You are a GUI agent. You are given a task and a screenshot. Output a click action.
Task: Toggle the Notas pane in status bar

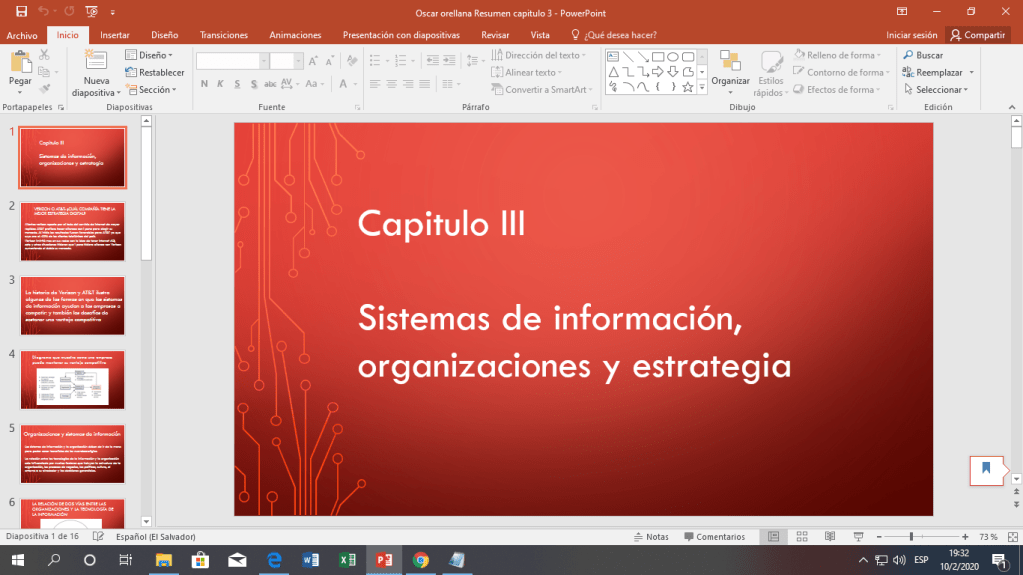650,537
